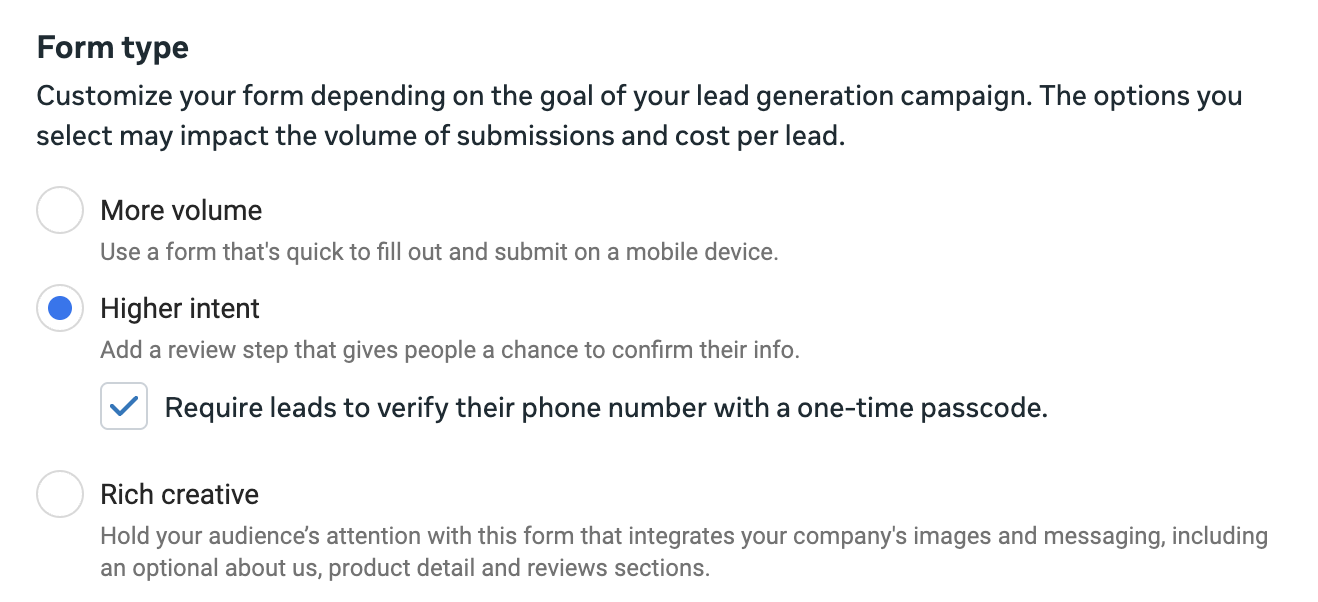Click the words "mobile device"
The image size is (1318, 602).
point(701,251)
